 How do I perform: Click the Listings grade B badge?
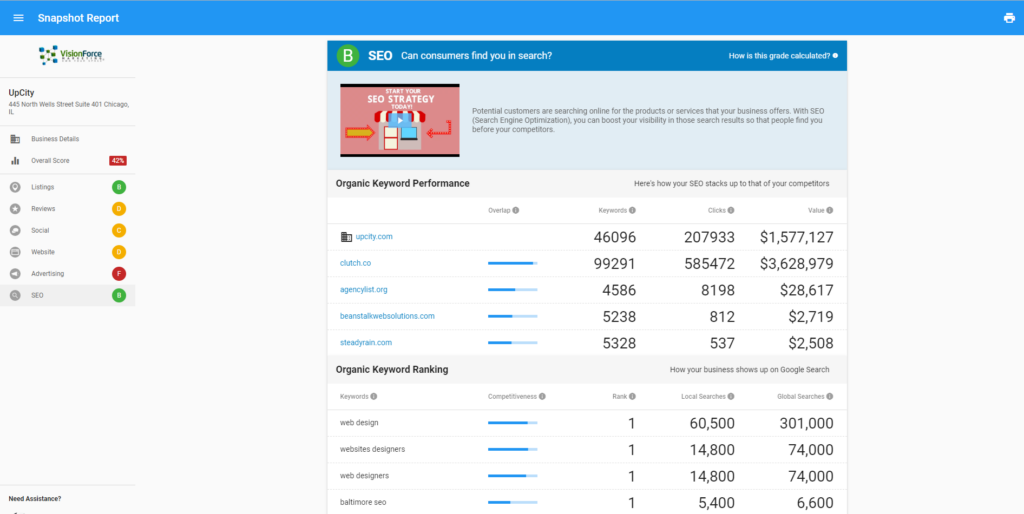pos(119,187)
